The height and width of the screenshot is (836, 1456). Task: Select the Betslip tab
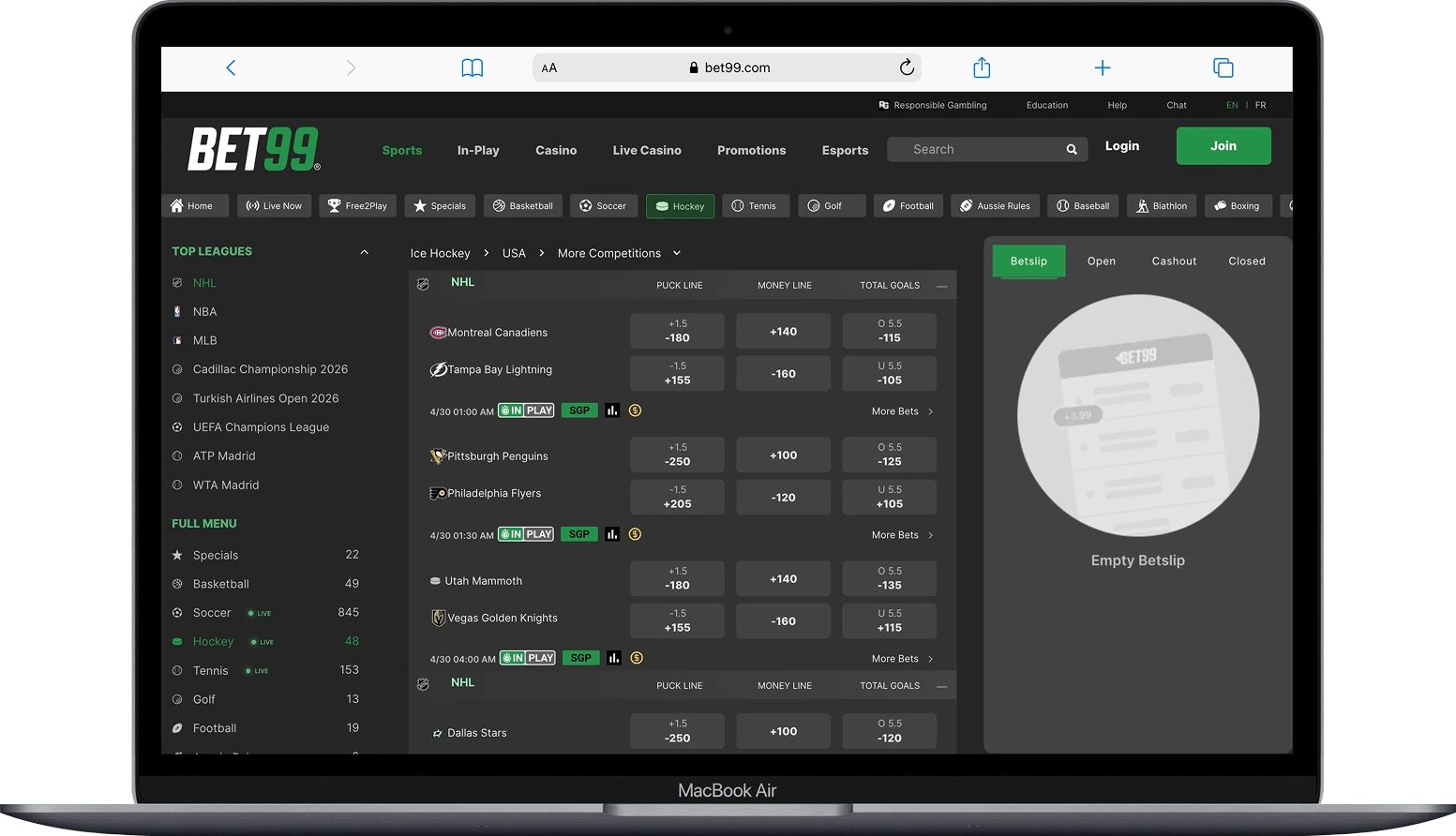(1028, 261)
